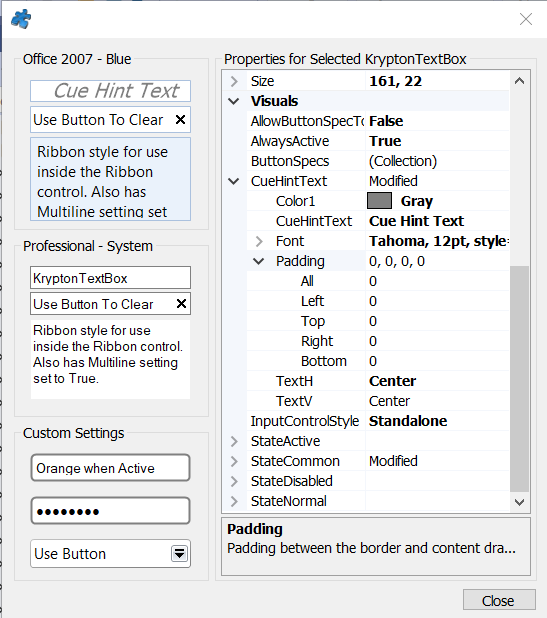Collapse the Padding property
This screenshot has height=618, width=547.
[x=259, y=261]
